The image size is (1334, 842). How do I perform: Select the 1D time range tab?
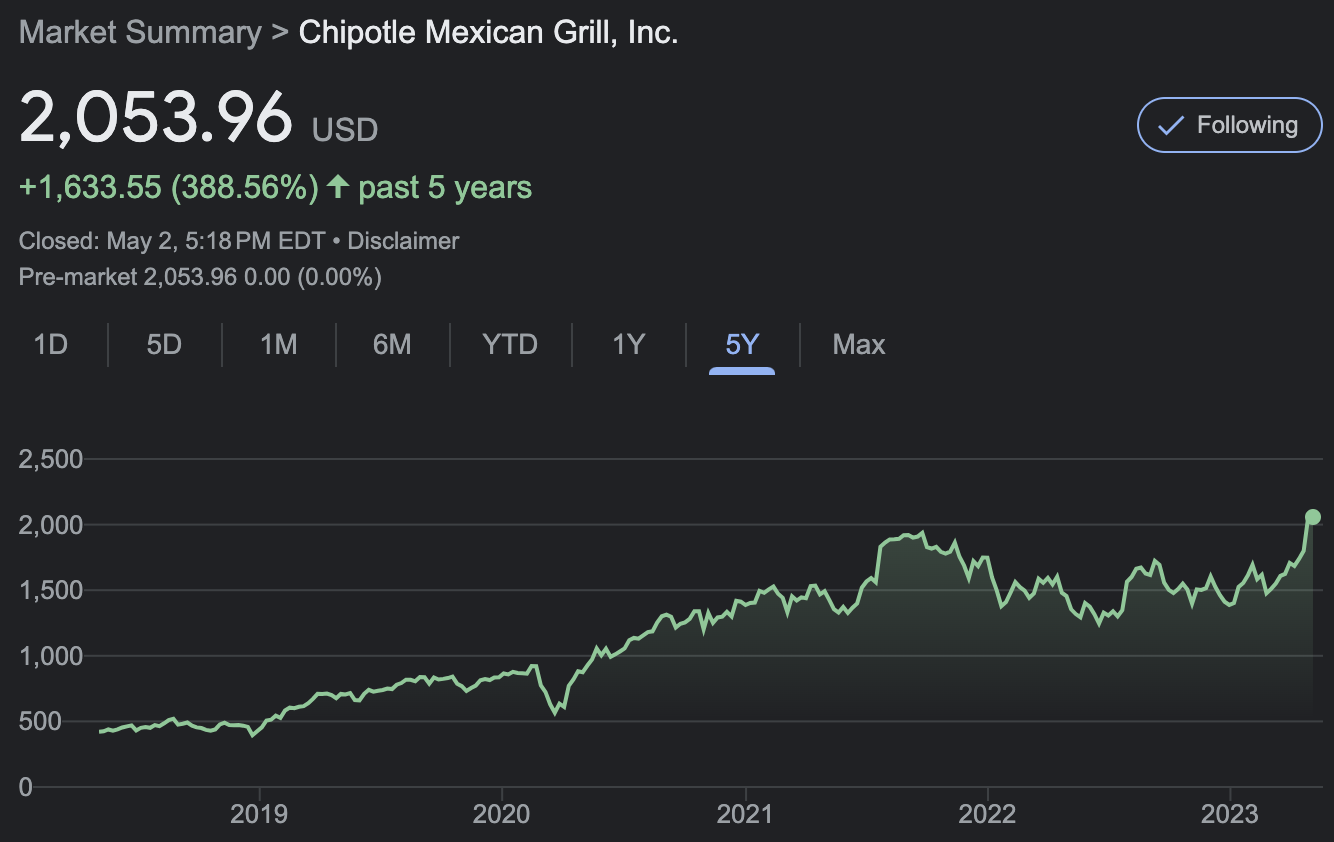point(50,345)
